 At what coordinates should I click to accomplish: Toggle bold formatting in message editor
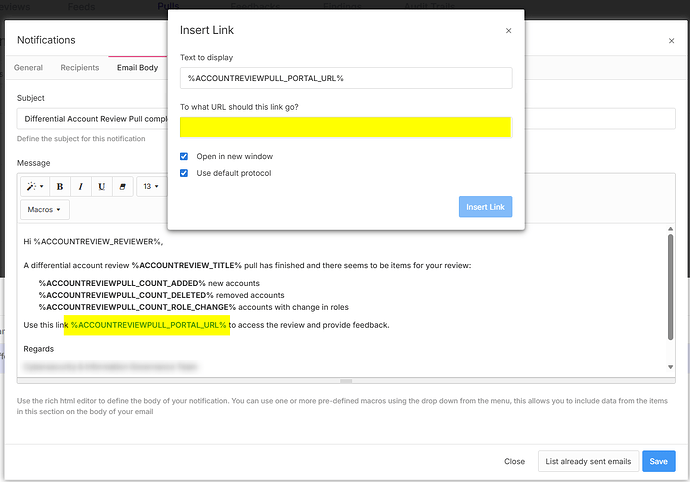click(x=60, y=187)
